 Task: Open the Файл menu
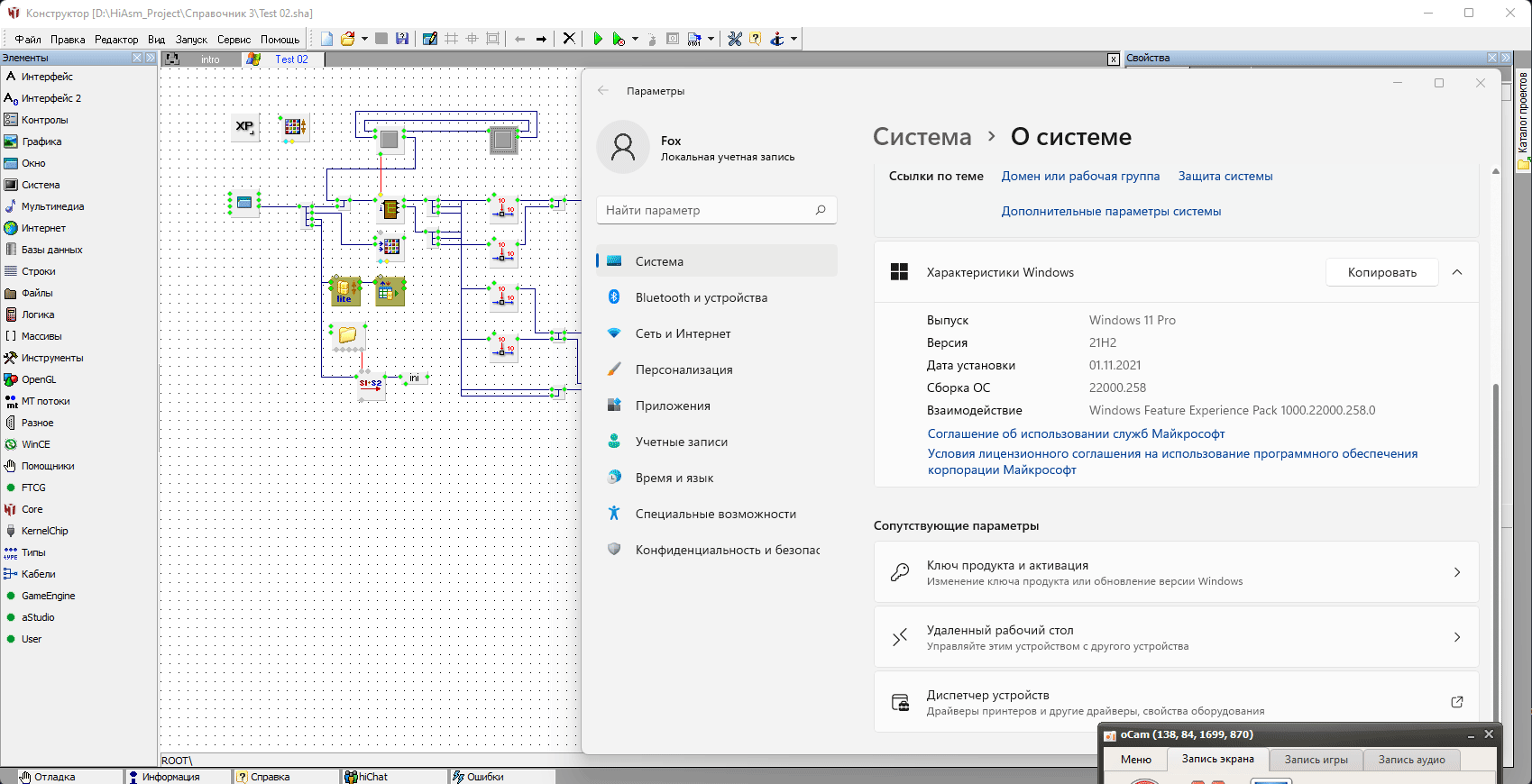(28, 40)
